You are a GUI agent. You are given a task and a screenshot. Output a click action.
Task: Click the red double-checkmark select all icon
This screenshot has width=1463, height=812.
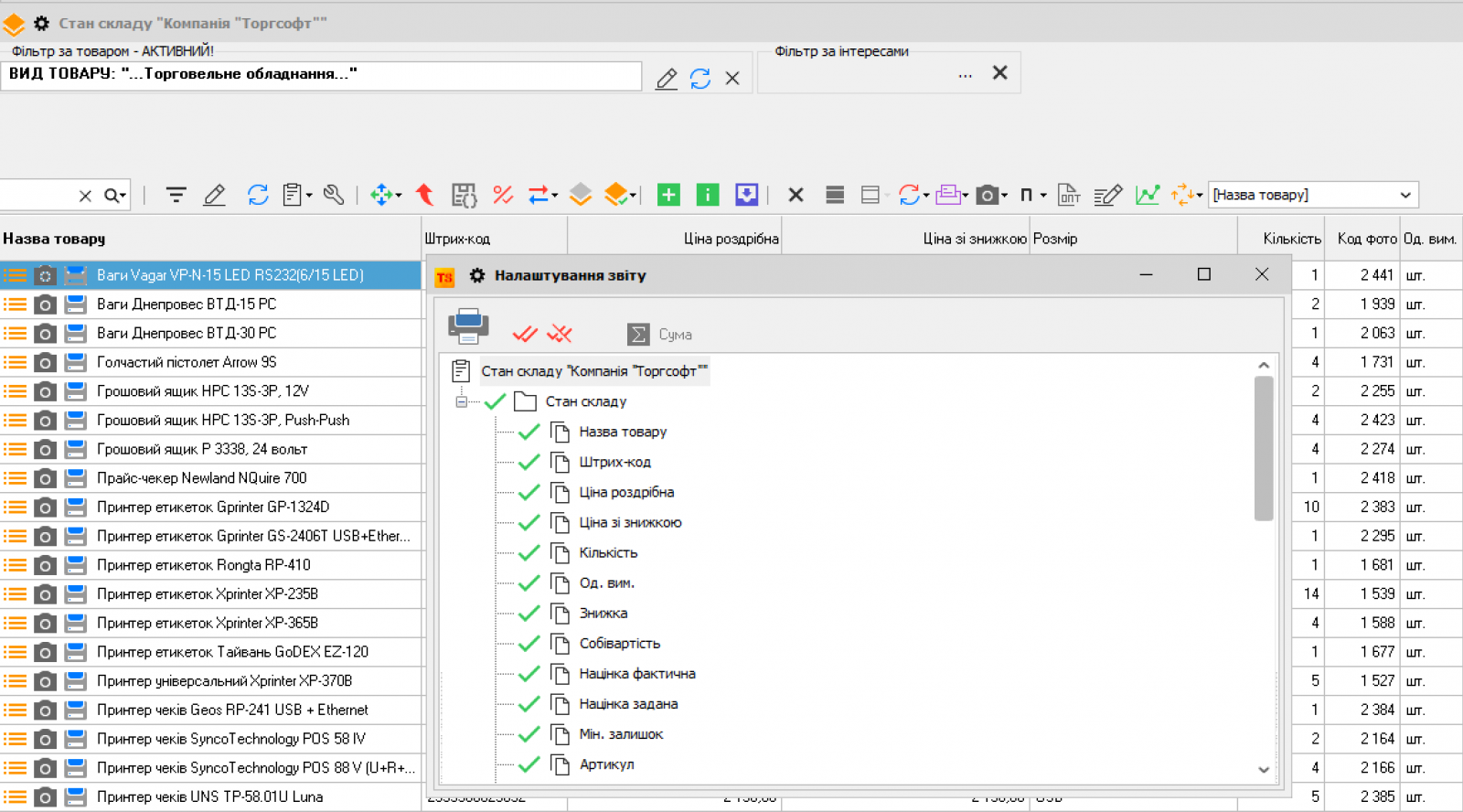point(525,334)
